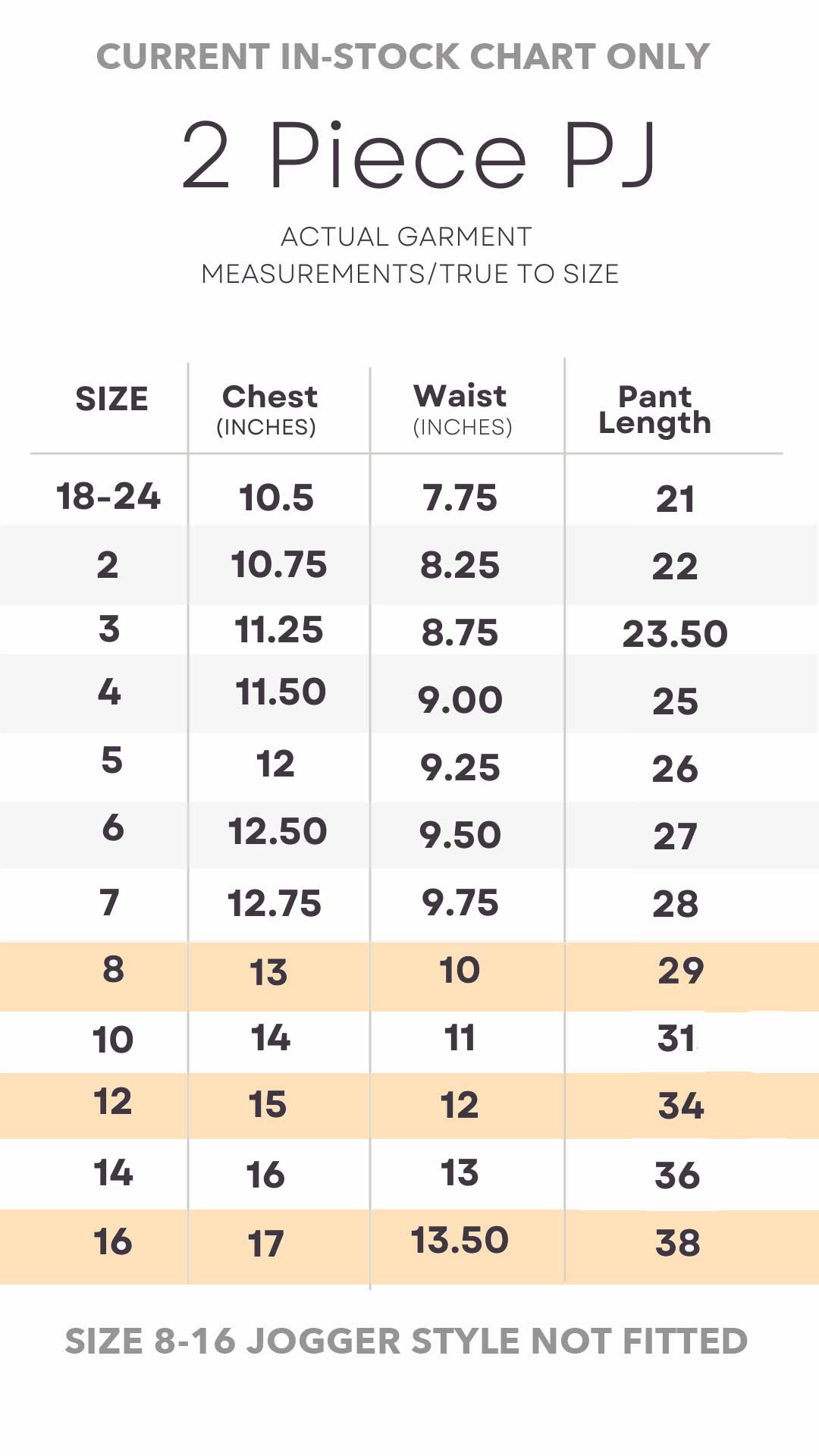Click the size 18-24 row label
Image resolution: width=819 pixels, height=1456 pixels.
click(x=108, y=497)
